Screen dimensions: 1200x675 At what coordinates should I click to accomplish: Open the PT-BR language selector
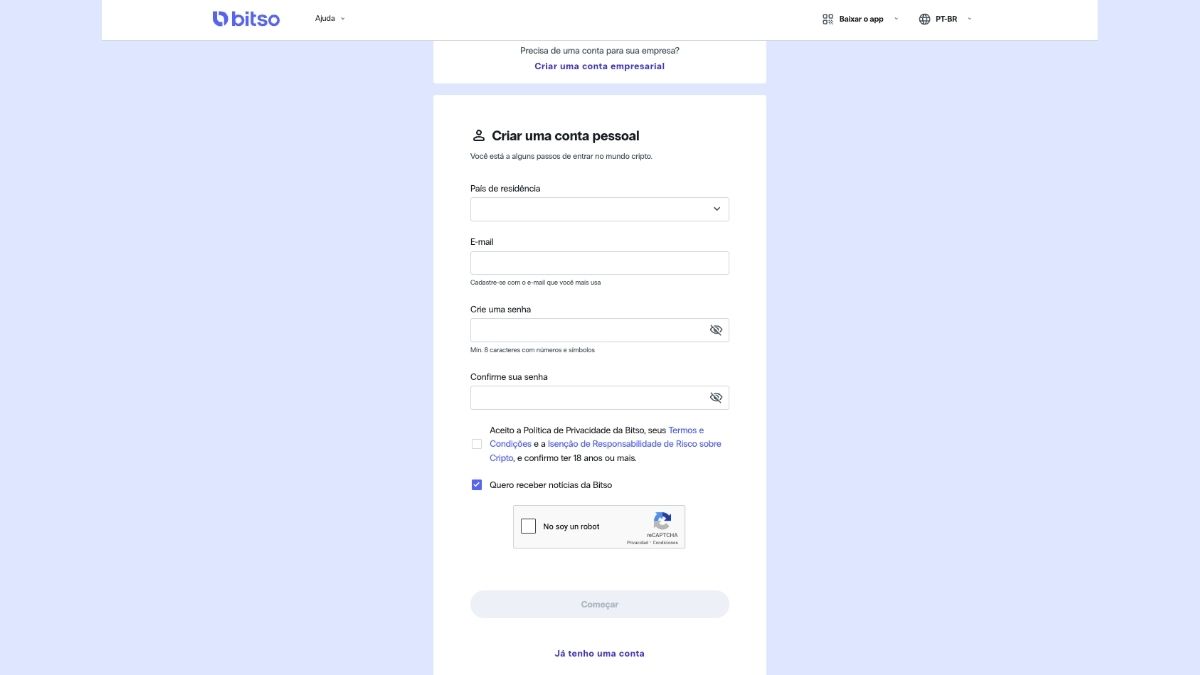[952, 19]
